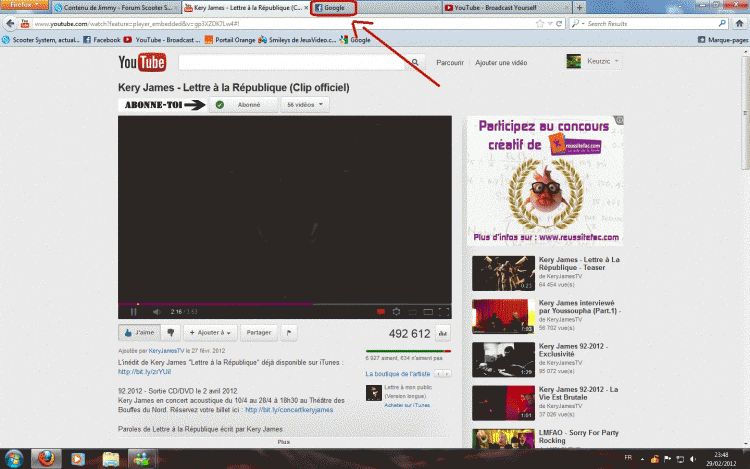Image resolution: width=750 pixels, height=469 pixels.
Task: Open YouTube - Broadcast bookmark in bookmarks bar
Action: (x=162, y=40)
